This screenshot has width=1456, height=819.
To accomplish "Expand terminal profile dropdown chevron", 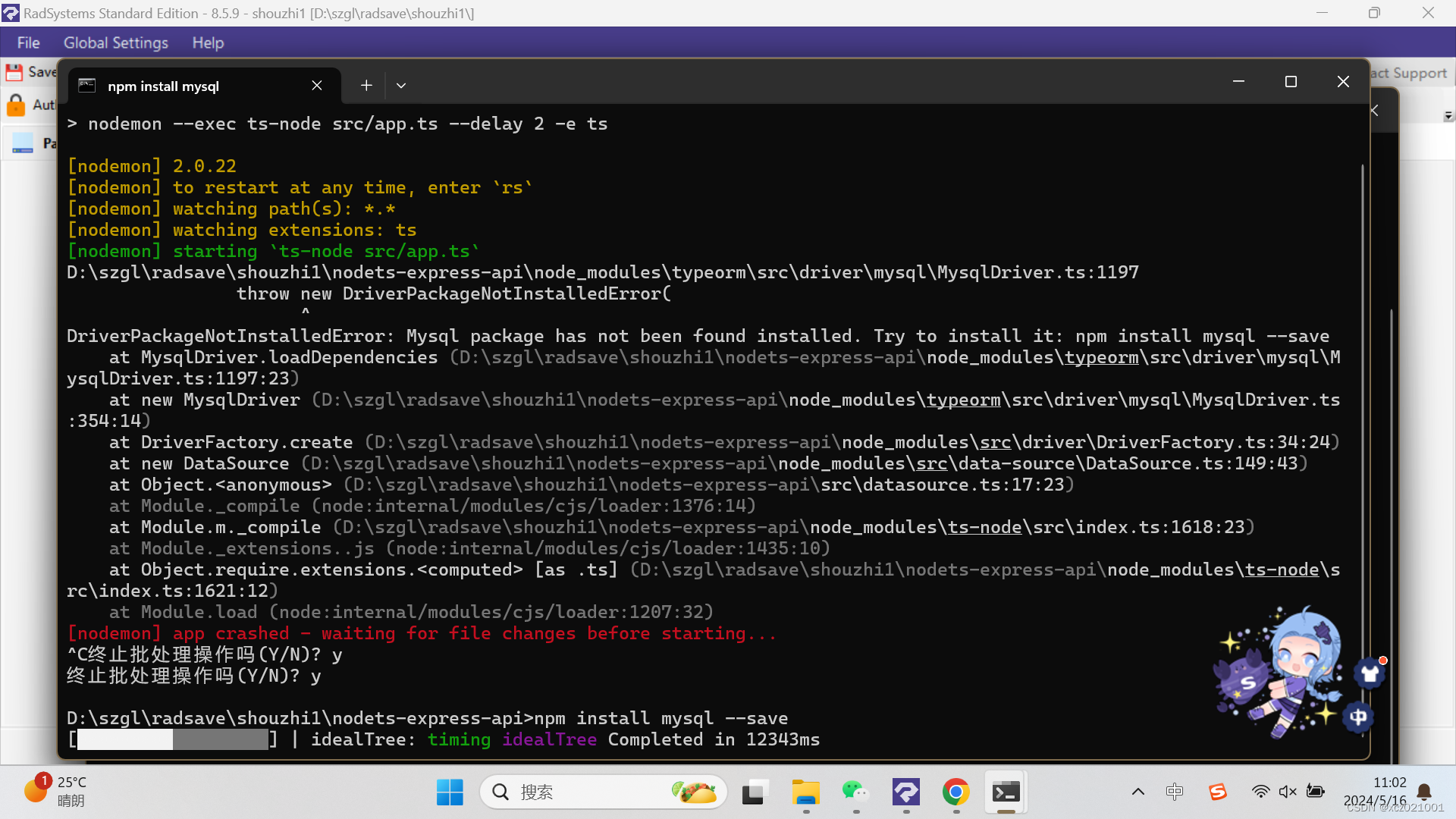I will (401, 86).
